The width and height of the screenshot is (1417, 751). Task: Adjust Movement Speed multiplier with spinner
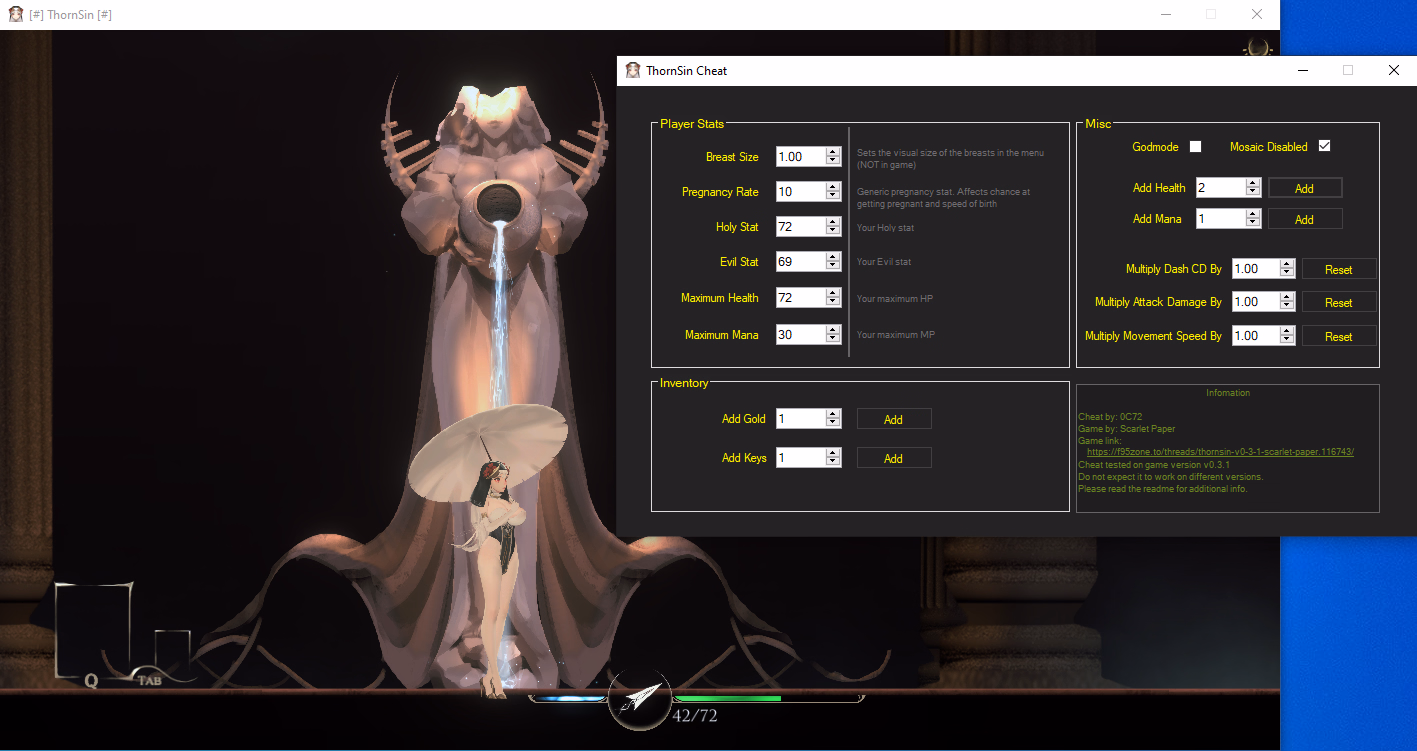(1288, 336)
